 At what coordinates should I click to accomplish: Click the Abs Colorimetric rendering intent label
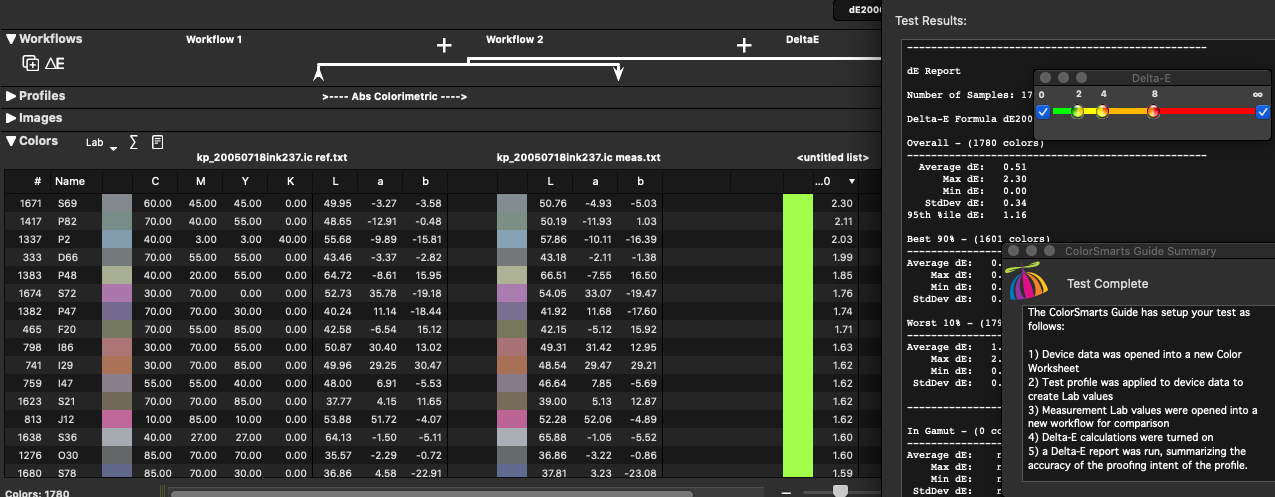(x=394, y=97)
